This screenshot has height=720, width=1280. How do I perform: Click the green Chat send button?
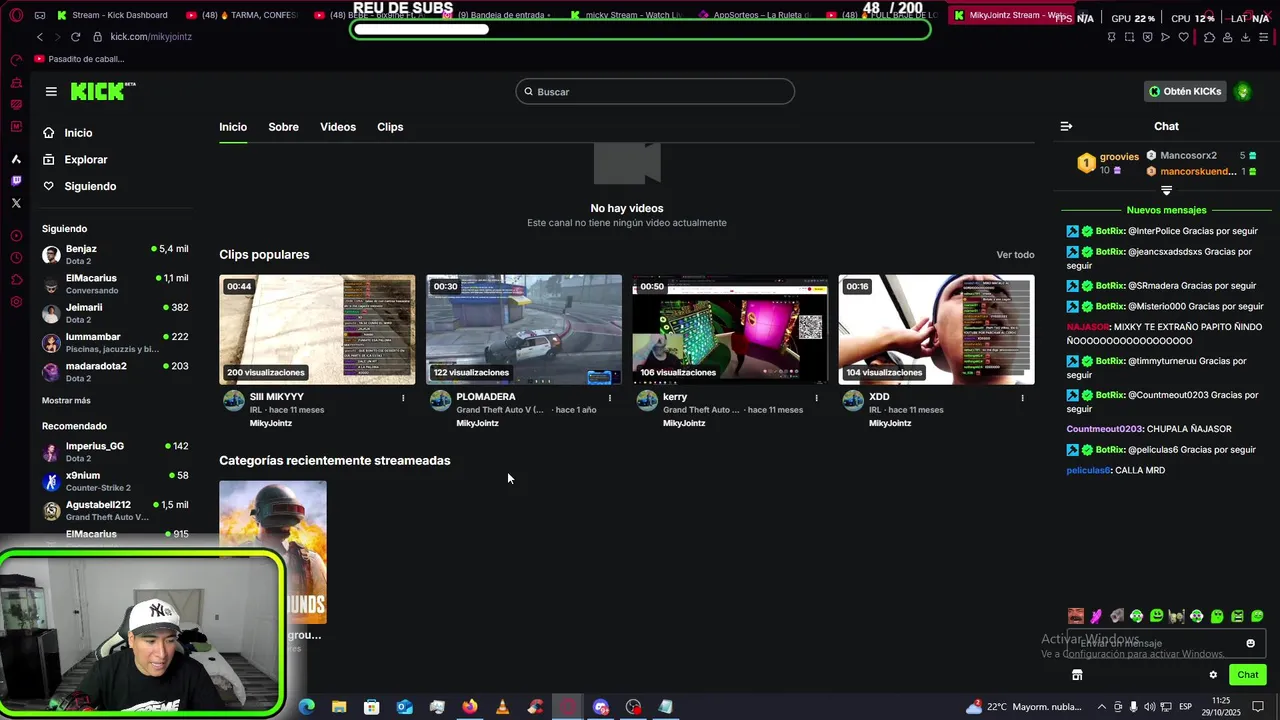pos(1248,675)
